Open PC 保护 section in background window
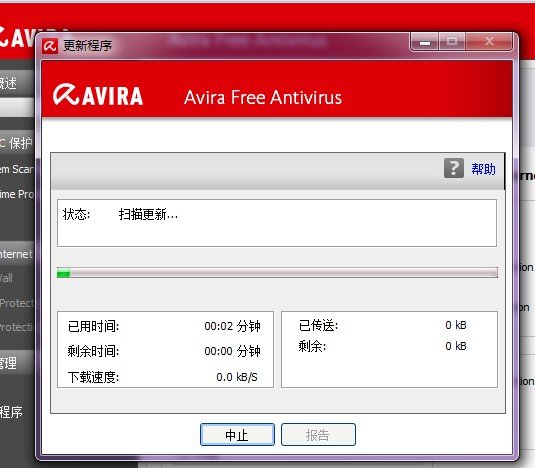535x468 pixels. click(x=17, y=143)
